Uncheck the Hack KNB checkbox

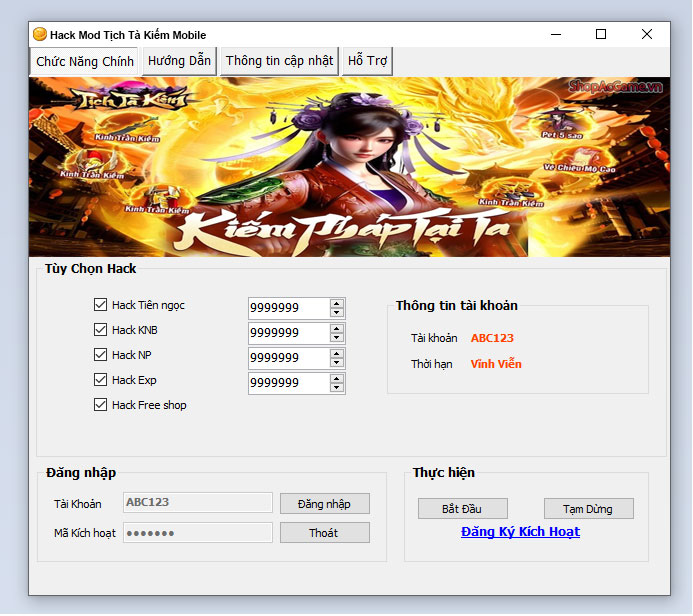[100, 330]
